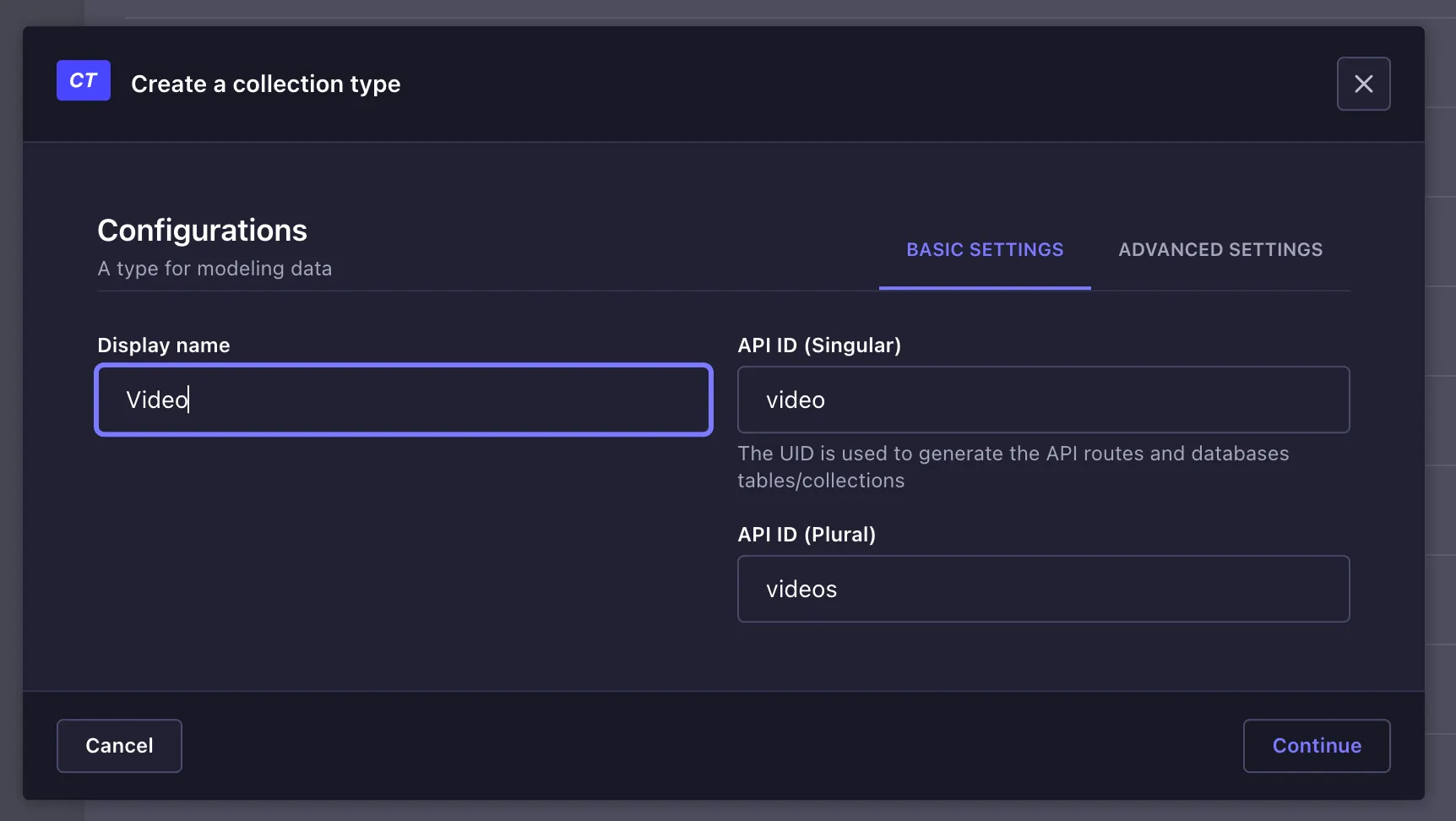Click the API ID (Plural) field showing videos
1456x821 pixels.
click(1043, 589)
